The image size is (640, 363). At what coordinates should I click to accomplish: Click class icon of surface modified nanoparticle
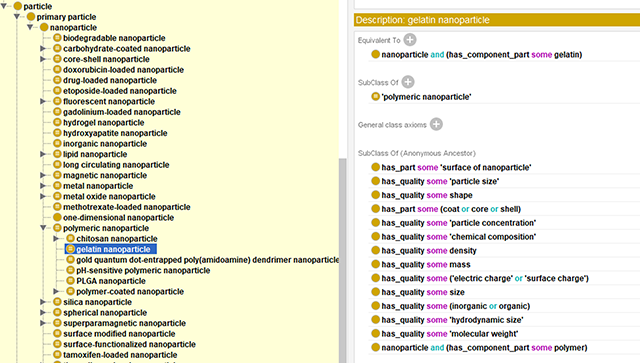[57, 334]
